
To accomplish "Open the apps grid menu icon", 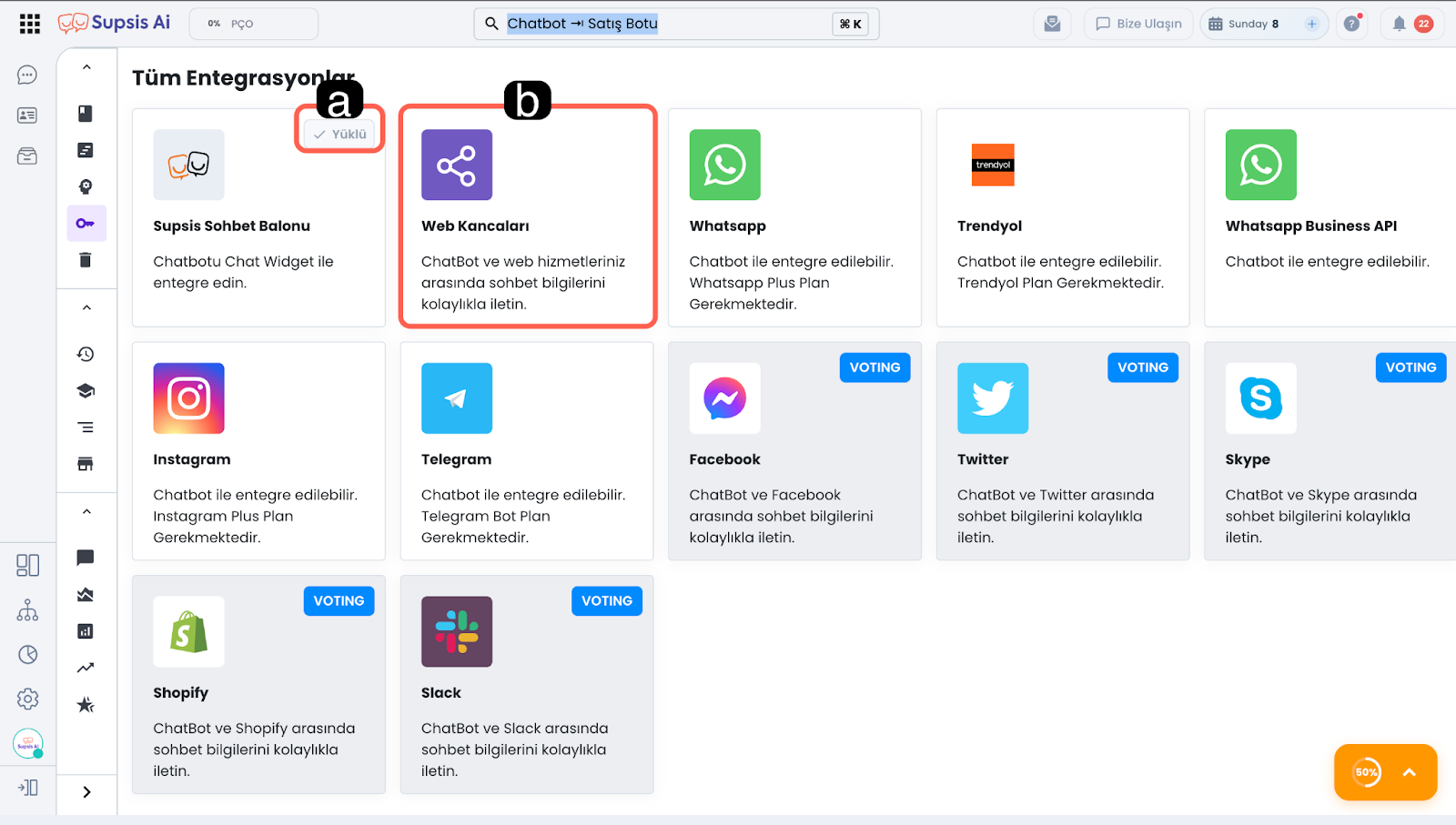I will point(29,24).
